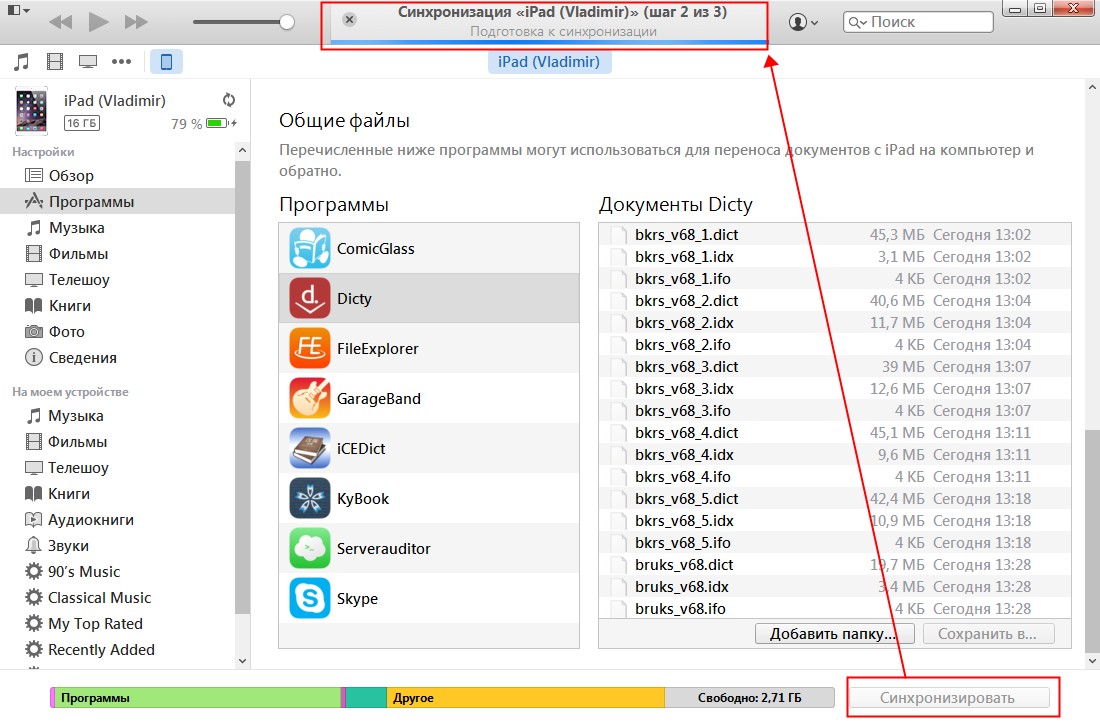Image resolution: width=1100 pixels, height=725 pixels.
Task: Select file bkrs_v68_5.idx
Action: [x=835, y=521]
